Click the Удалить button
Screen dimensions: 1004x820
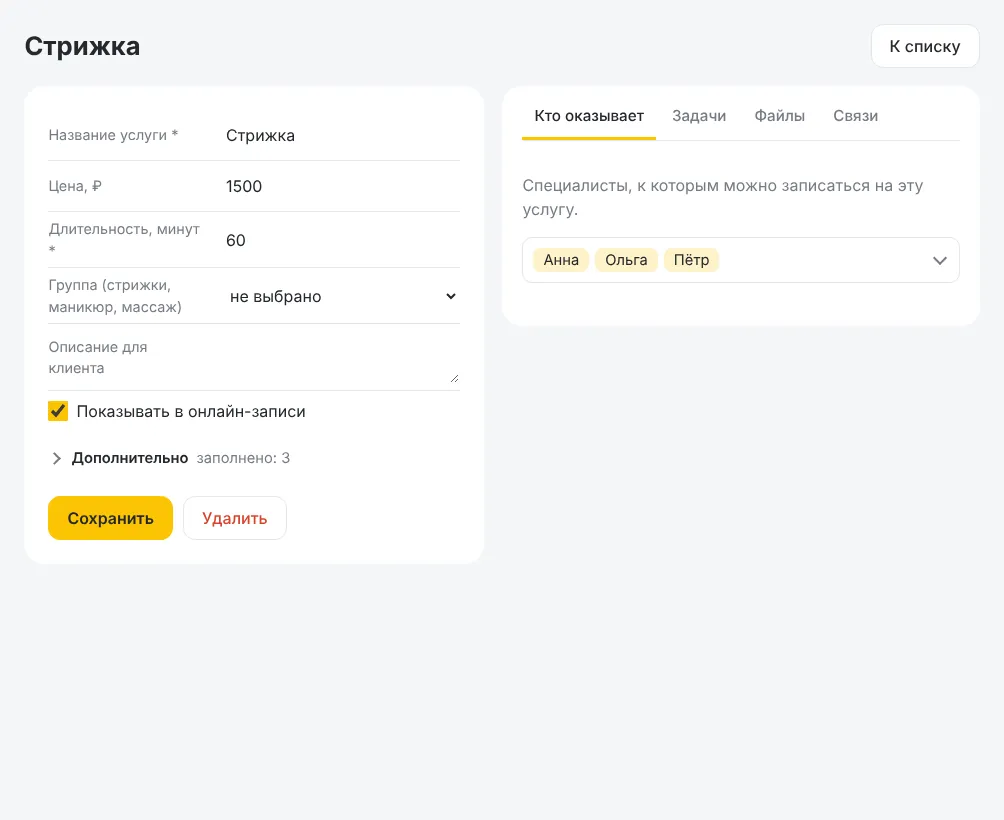(234, 518)
